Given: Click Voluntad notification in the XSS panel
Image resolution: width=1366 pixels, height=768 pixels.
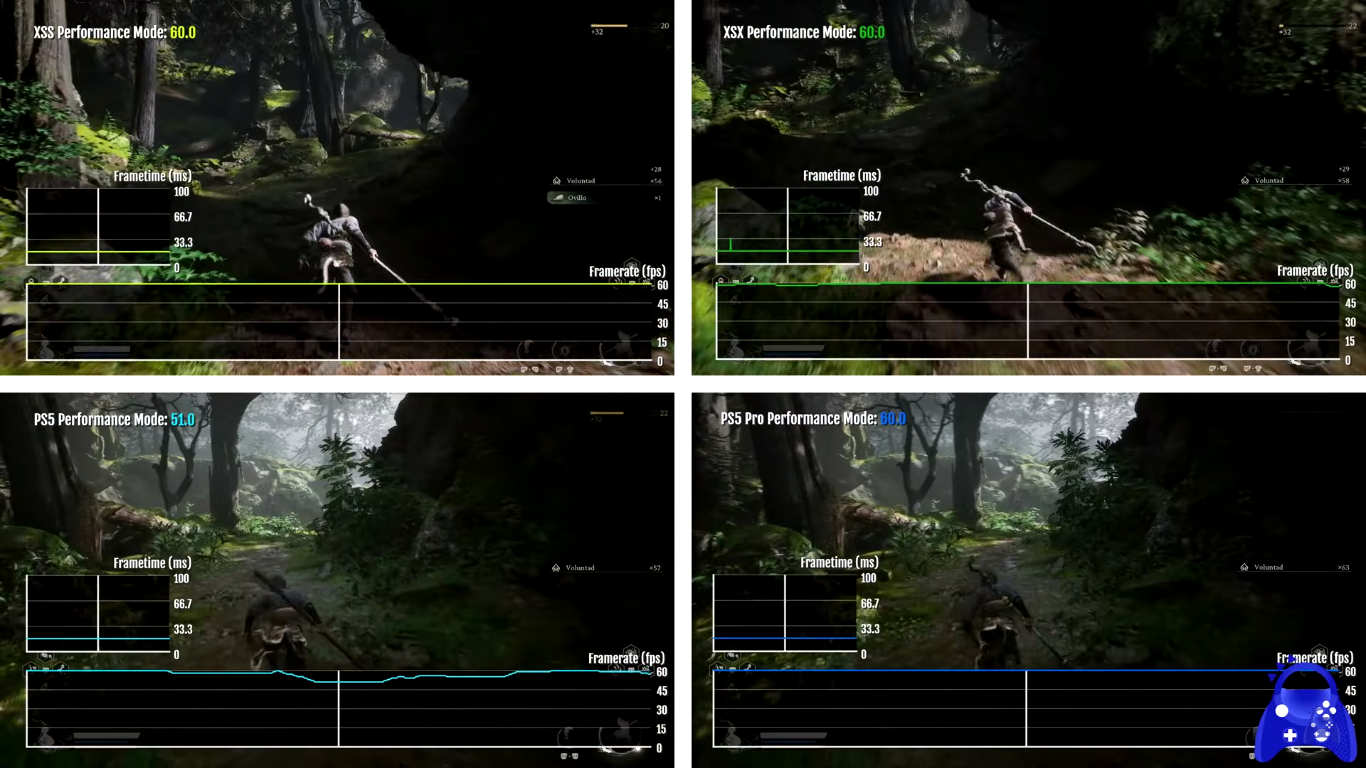Looking at the screenshot, I should point(607,181).
